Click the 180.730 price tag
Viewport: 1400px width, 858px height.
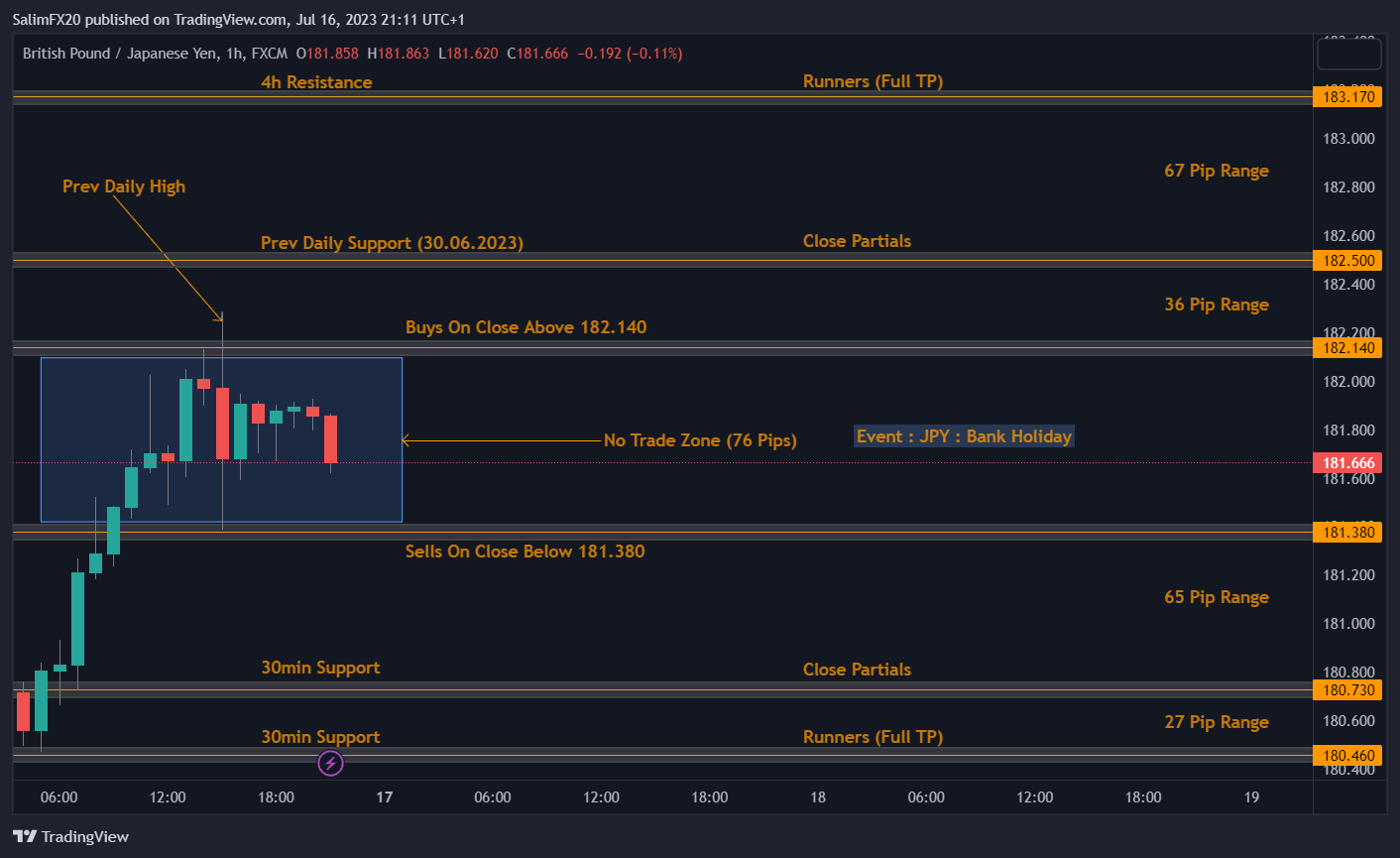1348,690
